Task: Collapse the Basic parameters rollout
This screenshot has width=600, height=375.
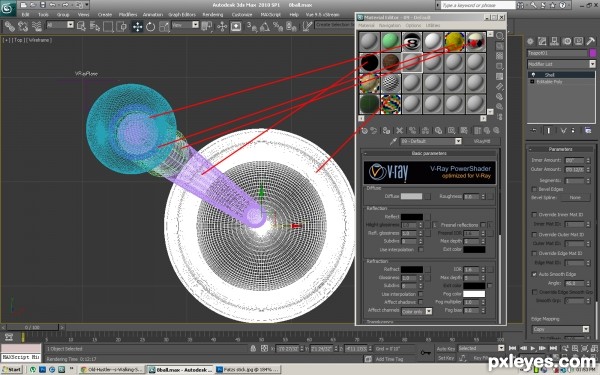Action: point(429,153)
